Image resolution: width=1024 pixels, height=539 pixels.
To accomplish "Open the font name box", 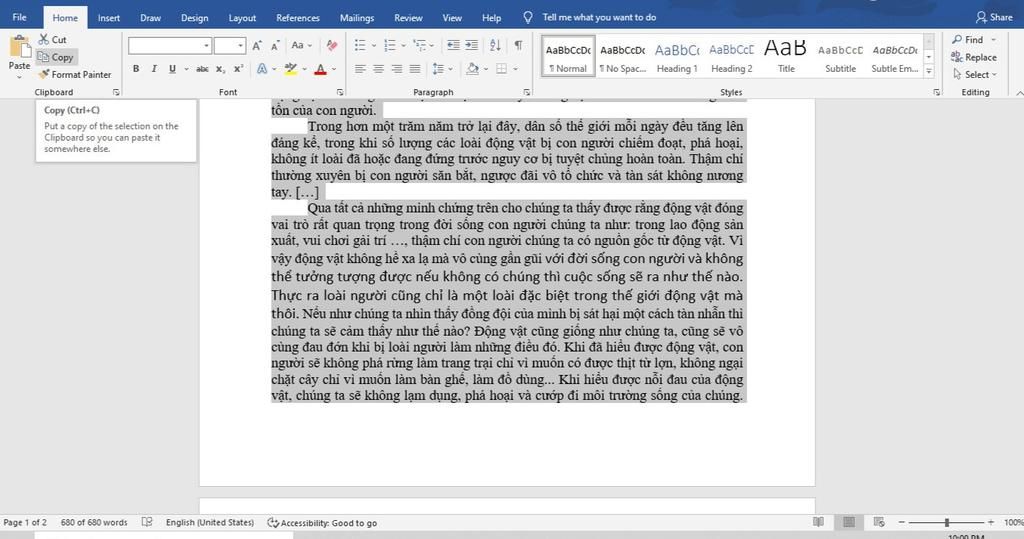I will (x=170, y=46).
